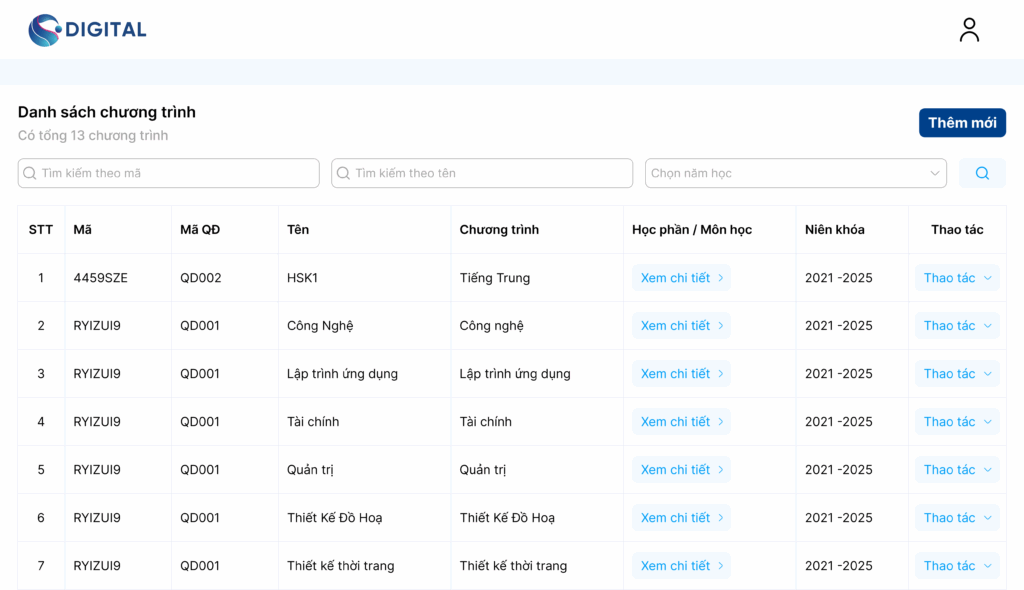
Task: Click magnifier icon in code search field
Action: [30, 173]
